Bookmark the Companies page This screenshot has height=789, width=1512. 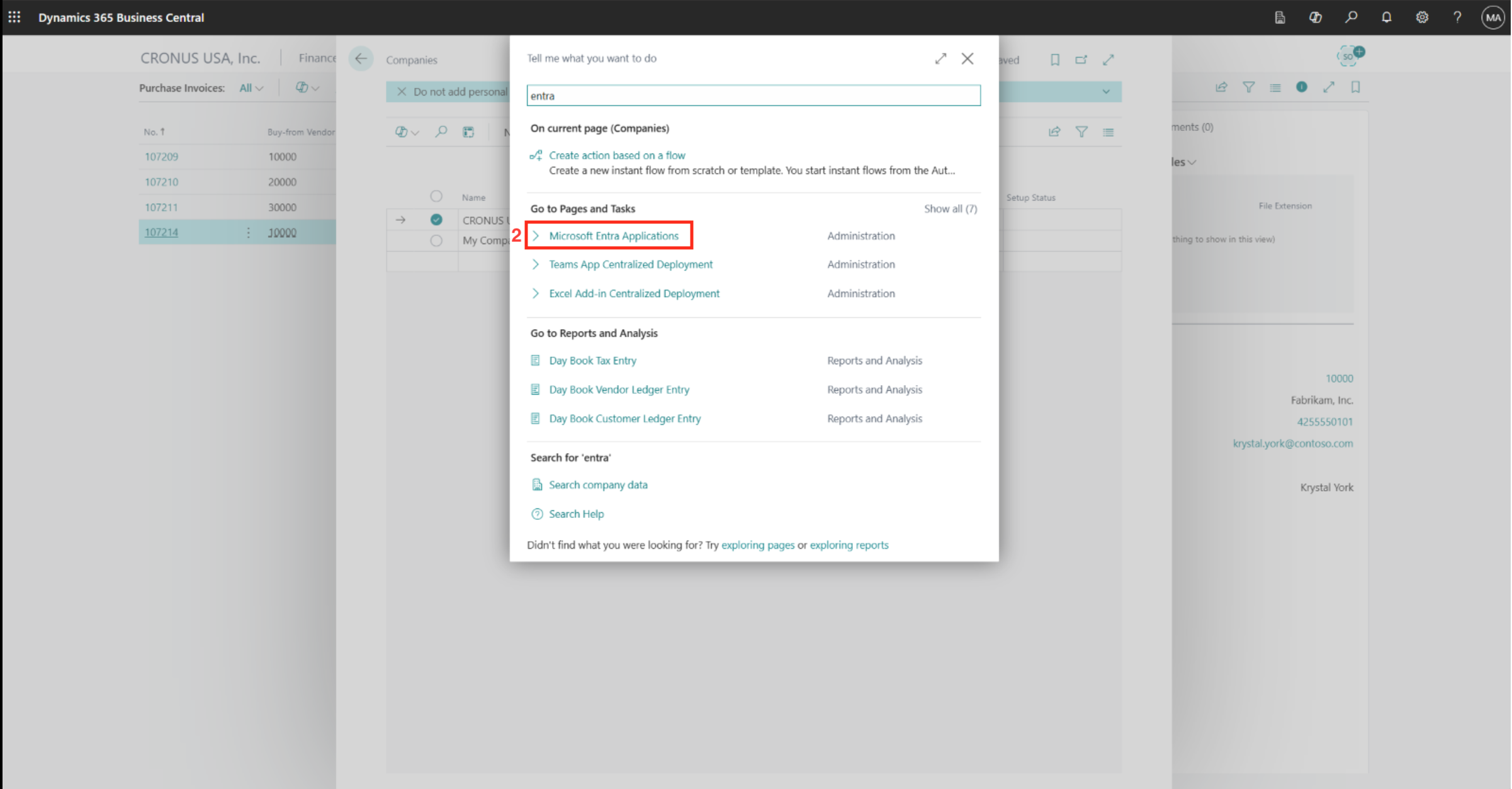(1055, 60)
